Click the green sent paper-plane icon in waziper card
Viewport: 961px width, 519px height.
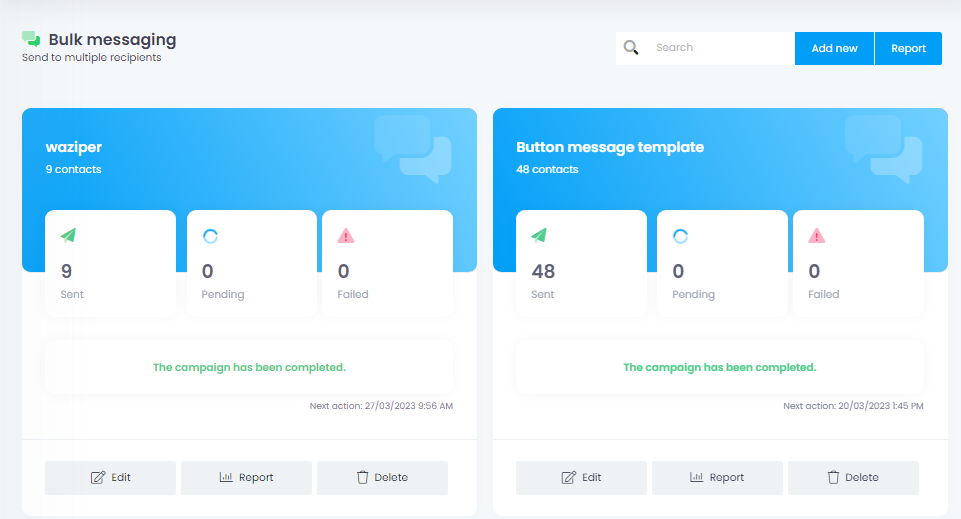[68, 236]
